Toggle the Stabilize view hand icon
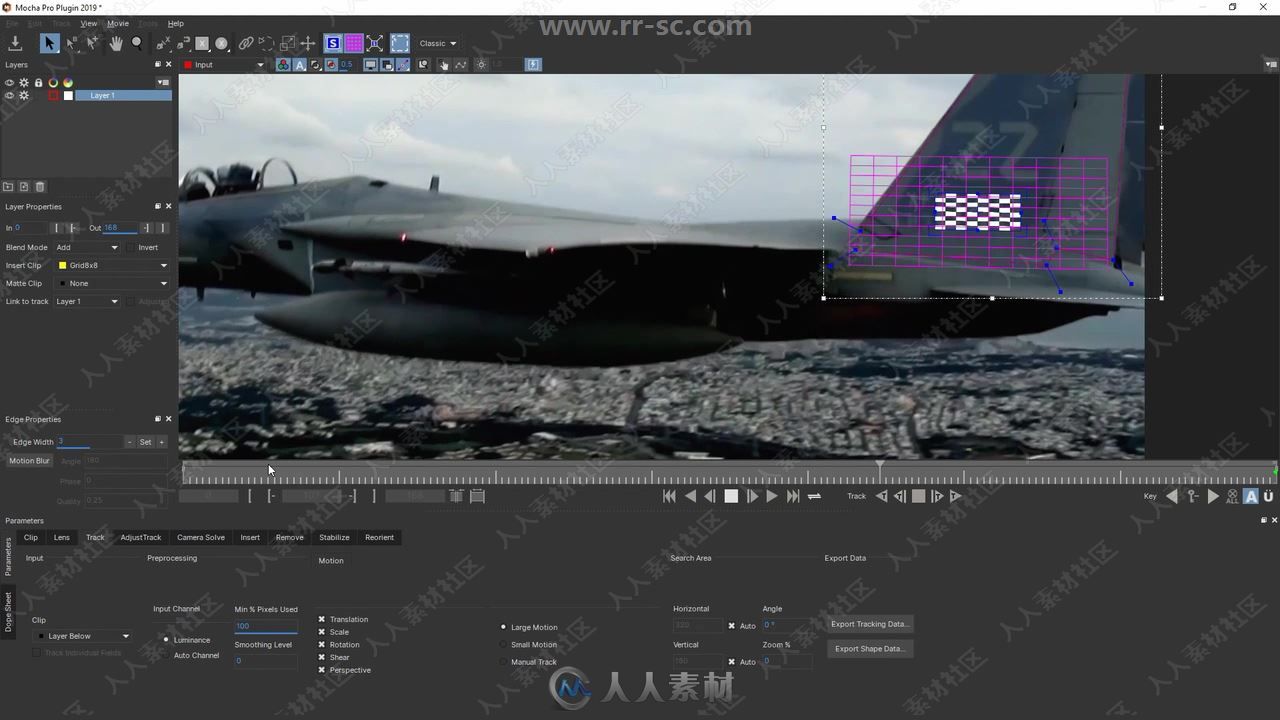1280x720 pixels. tap(444, 65)
